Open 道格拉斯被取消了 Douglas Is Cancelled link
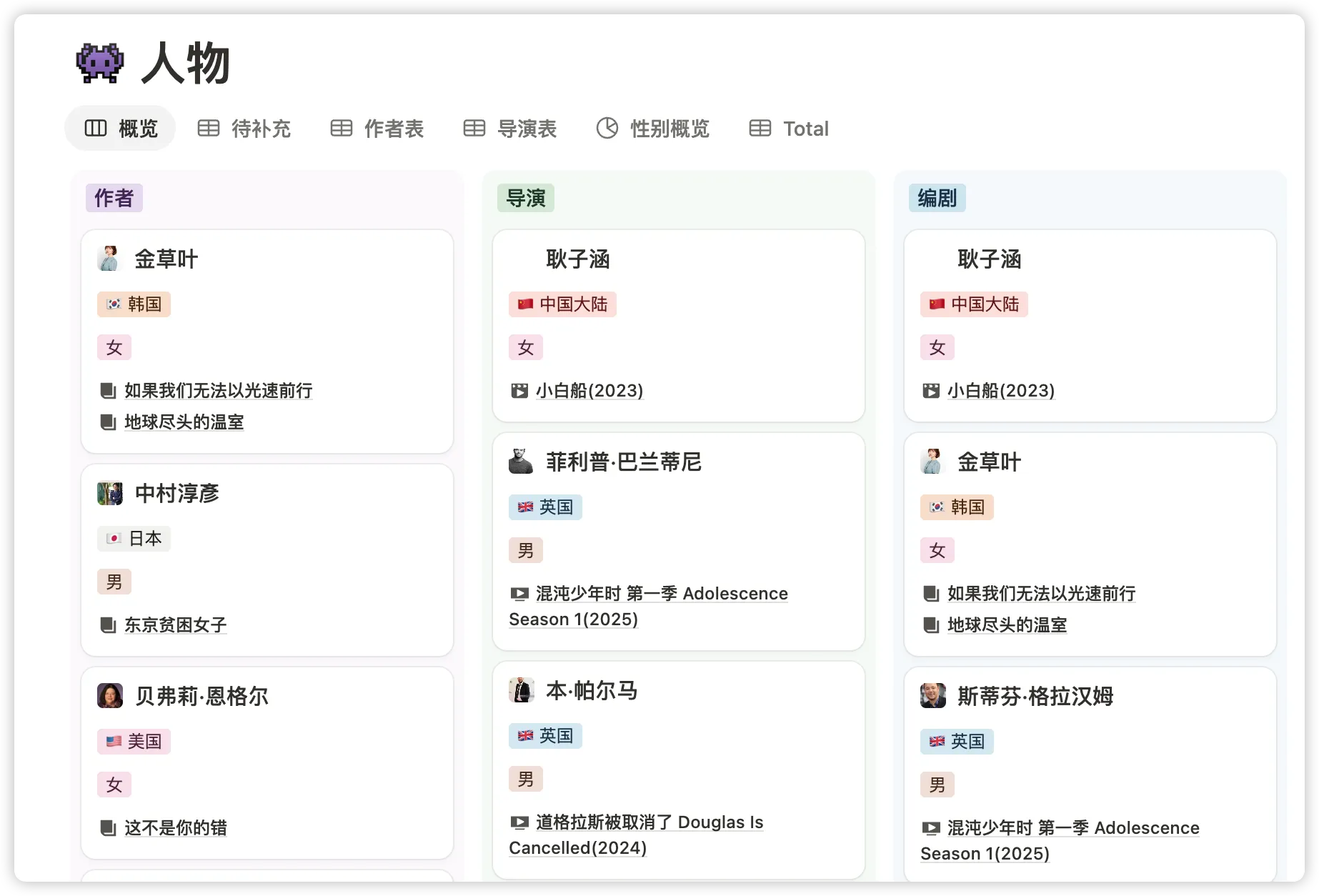Screen dimensions: 1319x896 [649, 822]
